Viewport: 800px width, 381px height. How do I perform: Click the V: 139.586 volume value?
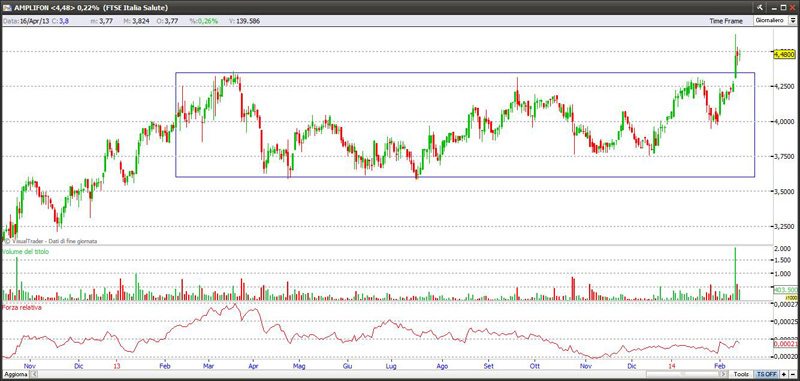point(245,21)
